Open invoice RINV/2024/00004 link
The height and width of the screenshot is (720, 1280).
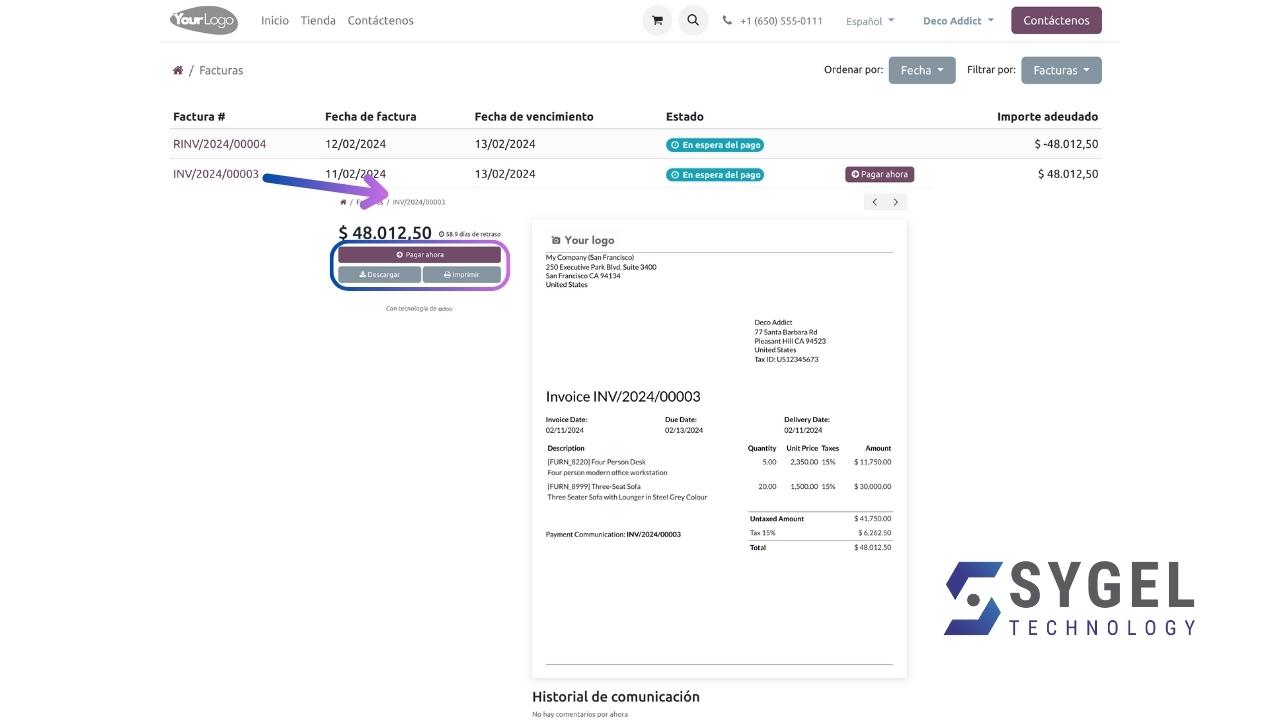click(x=219, y=144)
